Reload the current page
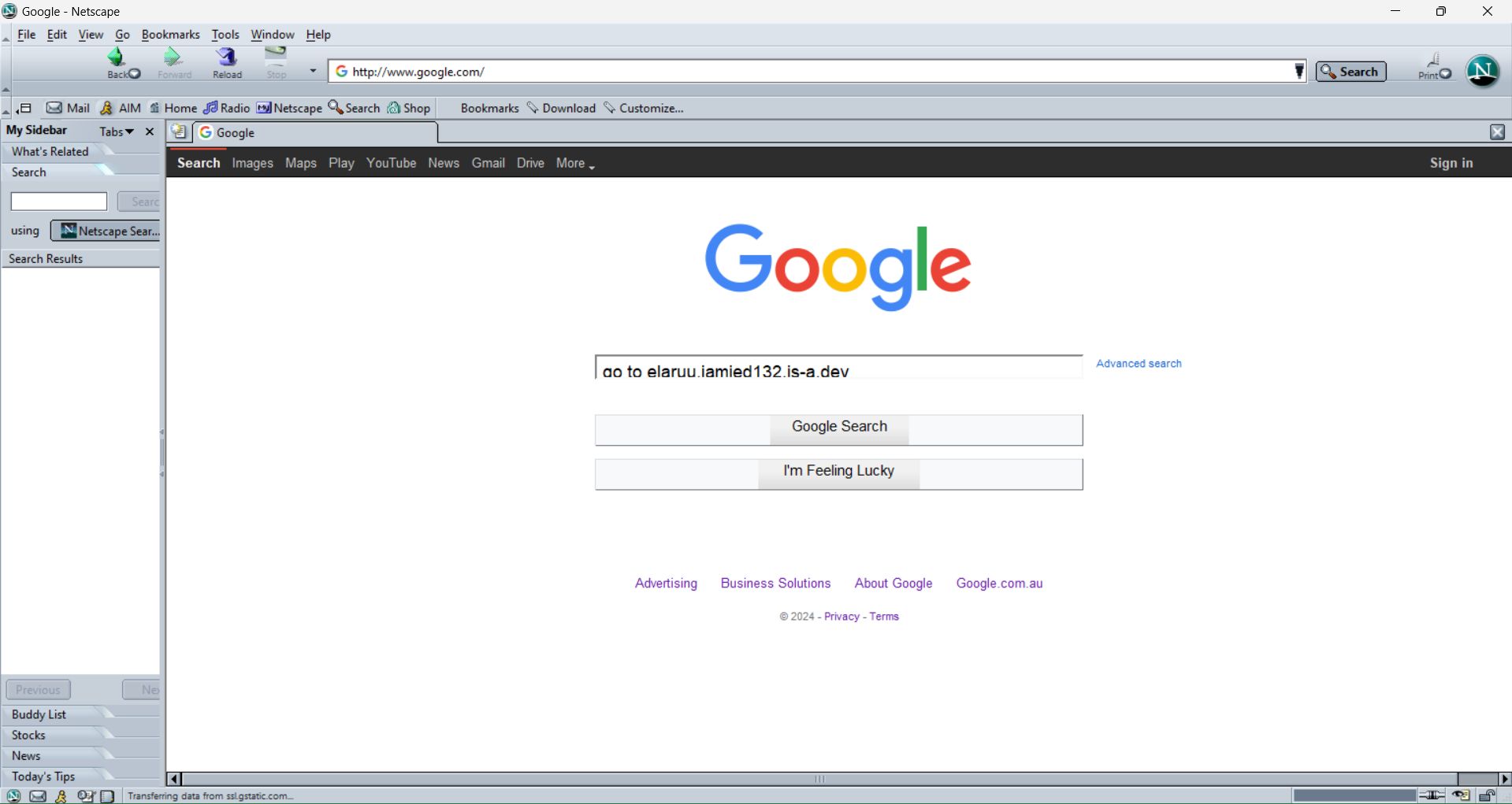This screenshot has height=804, width=1512. 227,63
